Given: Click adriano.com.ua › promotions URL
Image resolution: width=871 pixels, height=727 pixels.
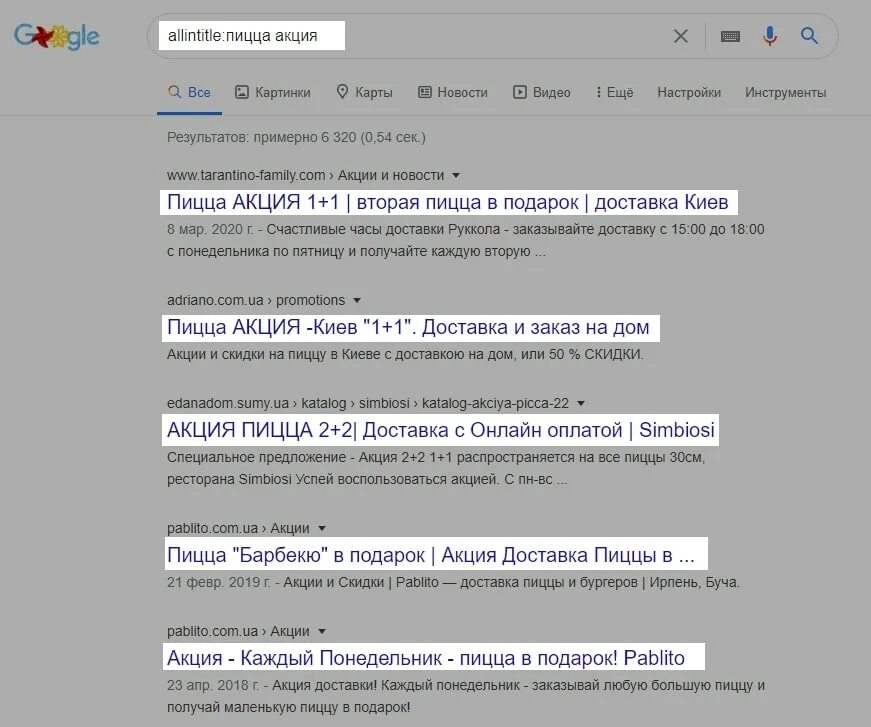Looking at the screenshot, I should pos(256,300).
